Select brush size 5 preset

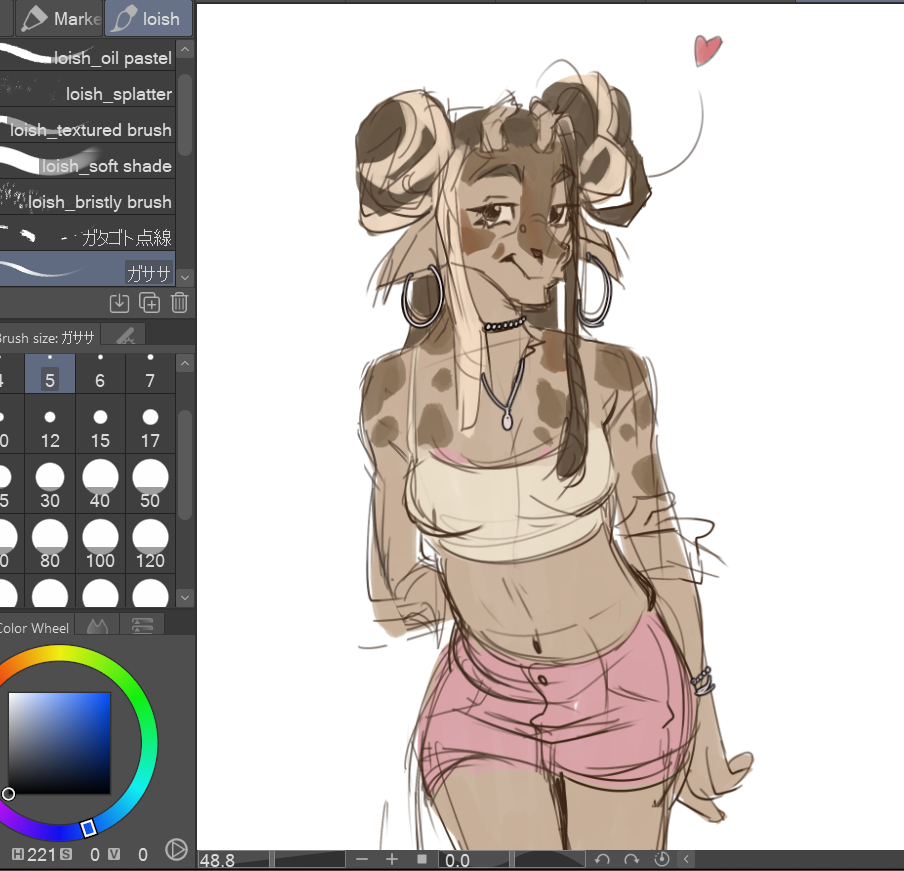(x=50, y=373)
